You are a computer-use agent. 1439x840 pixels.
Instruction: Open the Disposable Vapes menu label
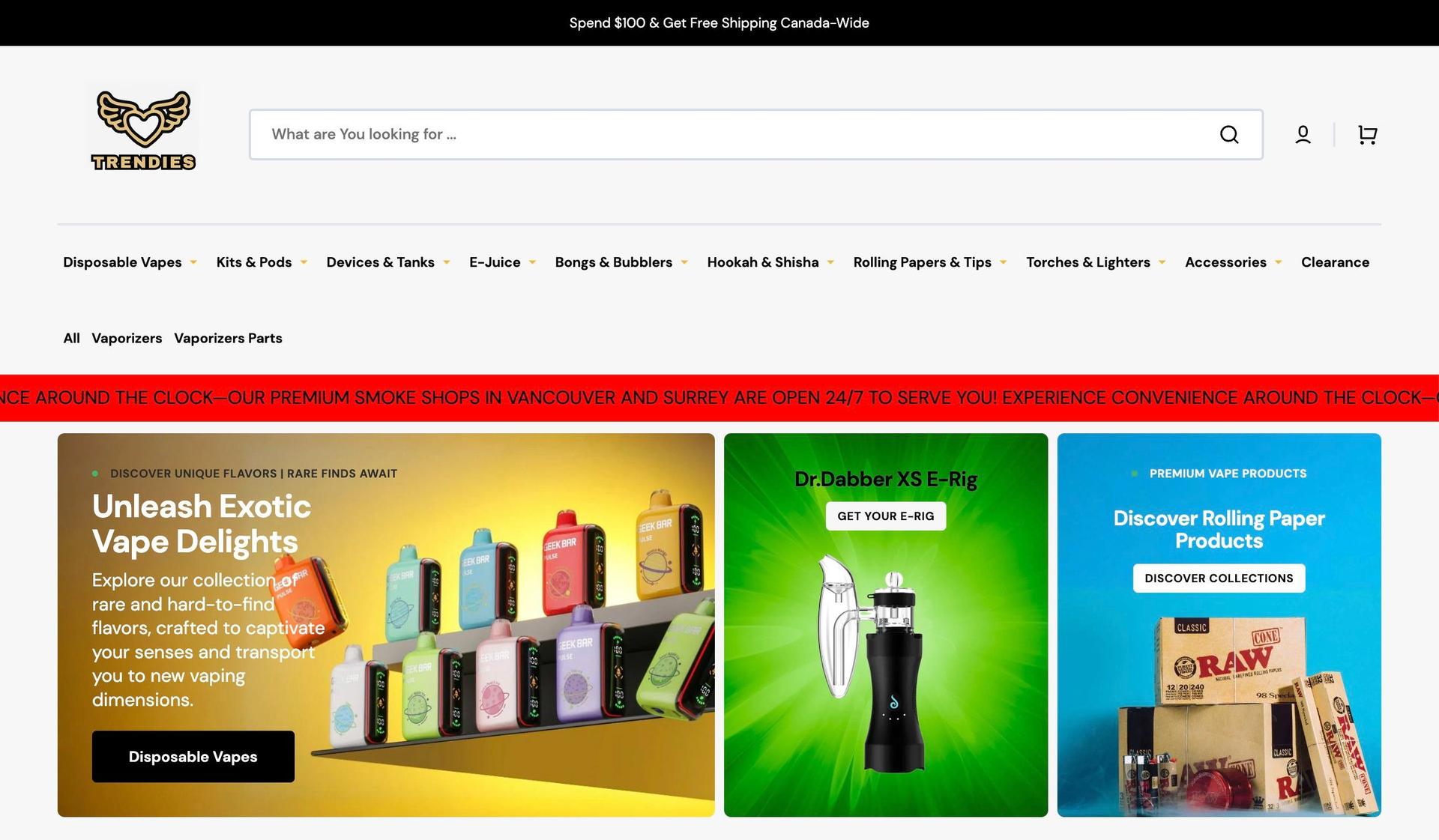[x=122, y=262]
